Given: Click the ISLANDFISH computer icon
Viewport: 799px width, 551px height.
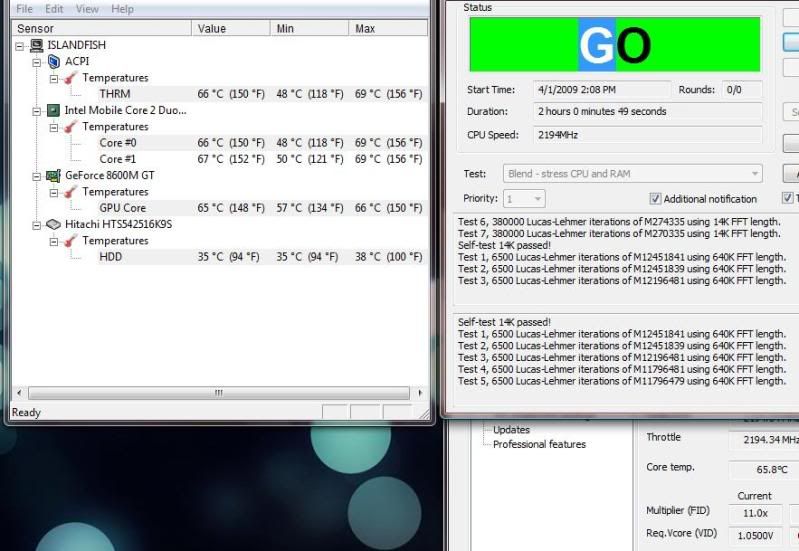Looking at the screenshot, I should pyautogui.click(x=37, y=45).
